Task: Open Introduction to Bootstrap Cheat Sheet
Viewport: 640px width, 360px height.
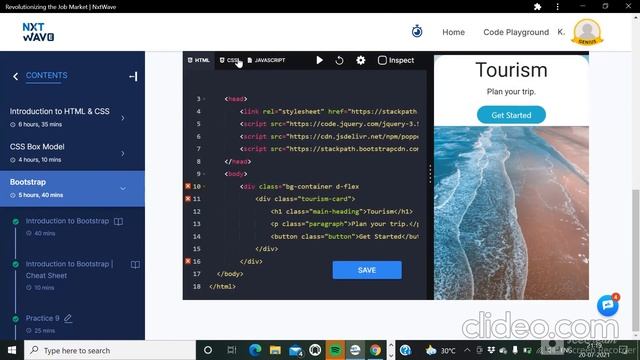Action: point(69,269)
